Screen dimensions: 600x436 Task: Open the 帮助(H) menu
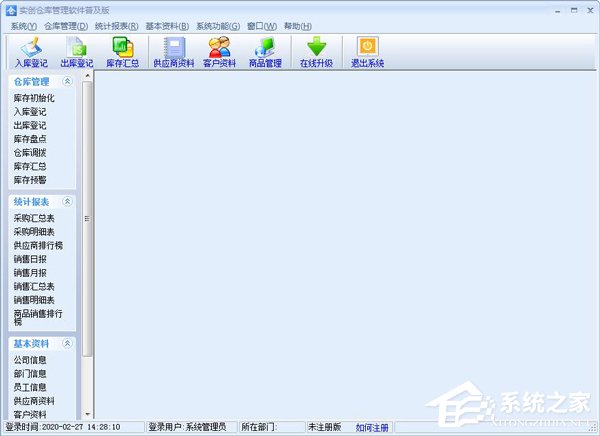(x=298, y=26)
